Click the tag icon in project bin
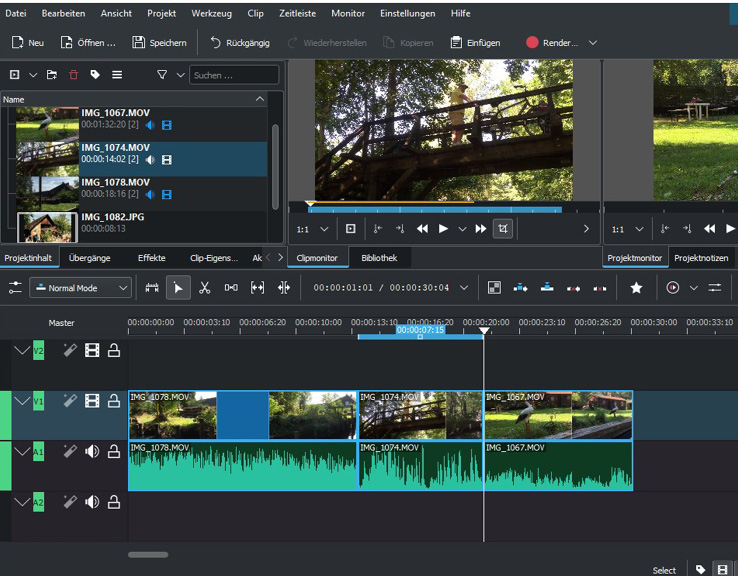The width and height of the screenshot is (738, 576). [x=95, y=75]
